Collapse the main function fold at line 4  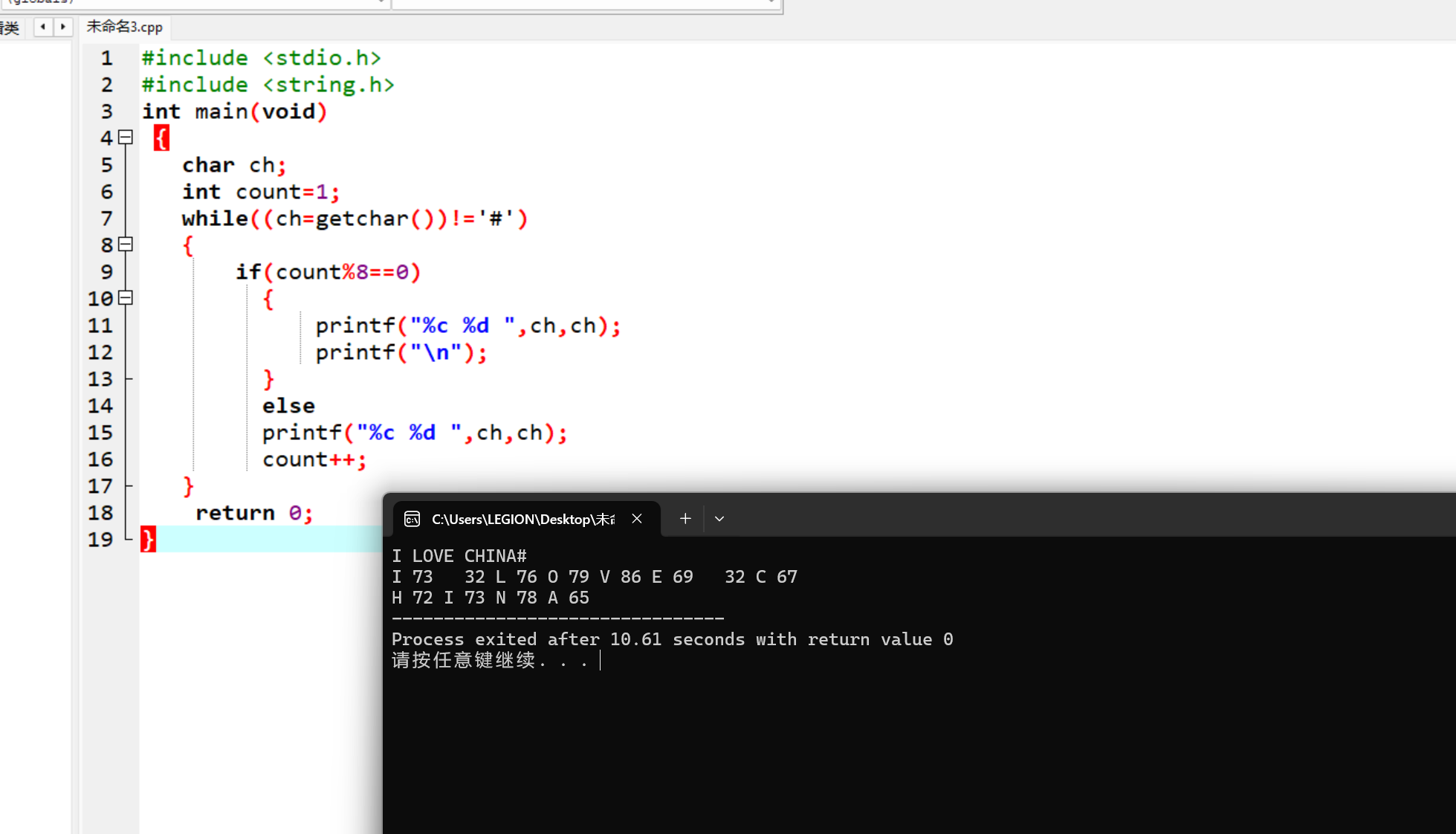(126, 138)
